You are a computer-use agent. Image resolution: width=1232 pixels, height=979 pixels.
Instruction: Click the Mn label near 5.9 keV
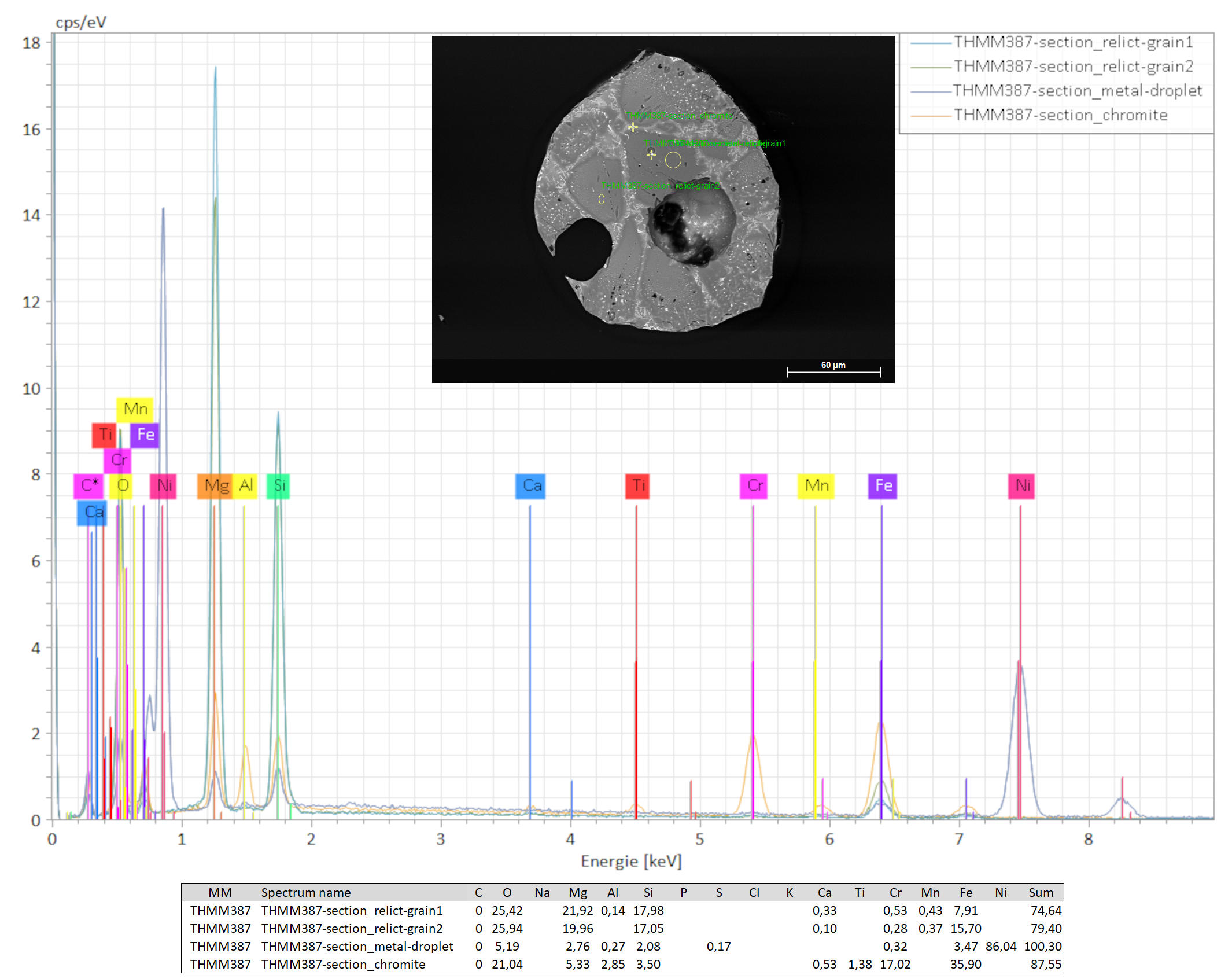click(816, 486)
